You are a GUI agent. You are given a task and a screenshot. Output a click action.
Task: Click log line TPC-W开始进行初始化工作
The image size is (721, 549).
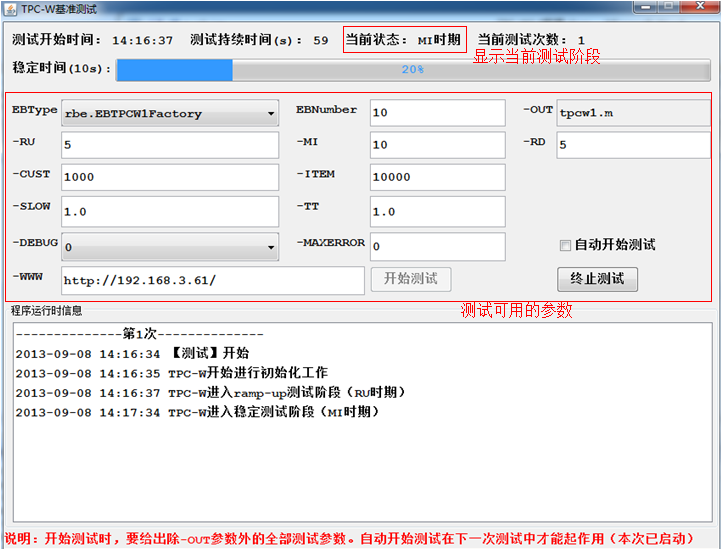click(172, 373)
